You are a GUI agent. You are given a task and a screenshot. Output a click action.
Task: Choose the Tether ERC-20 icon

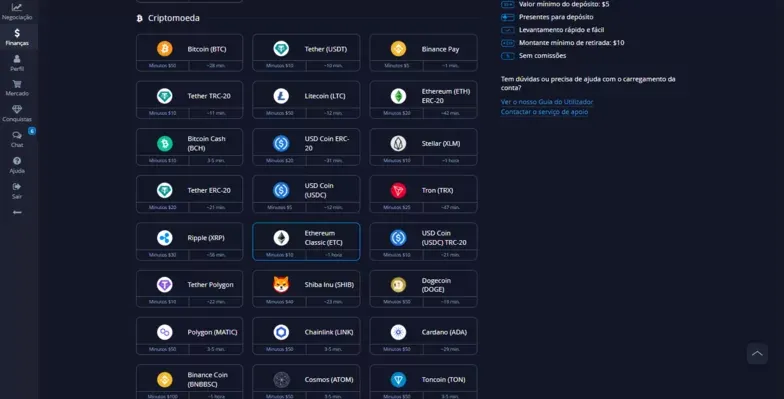tap(164, 190)
